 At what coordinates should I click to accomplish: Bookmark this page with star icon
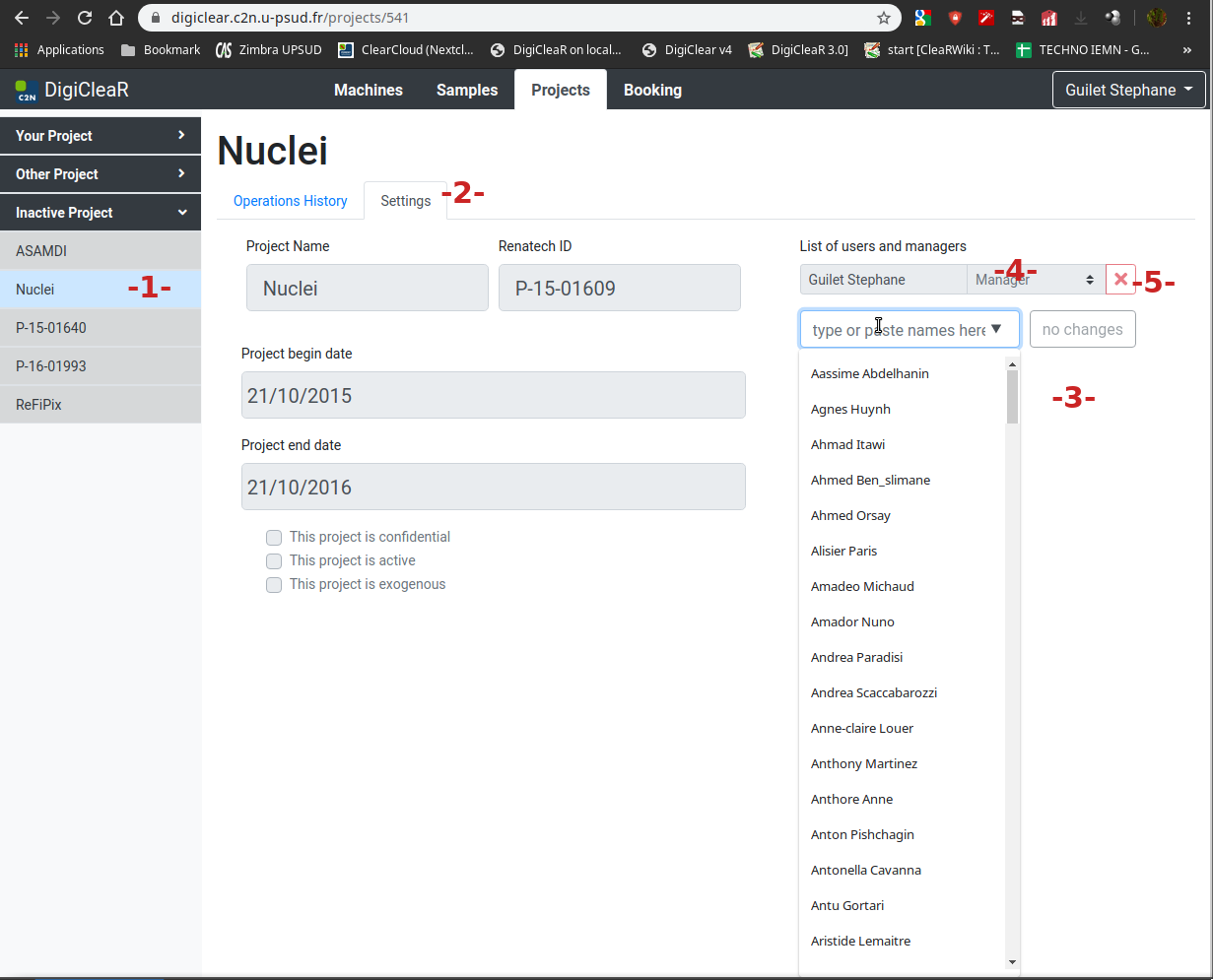click(884, 18)
